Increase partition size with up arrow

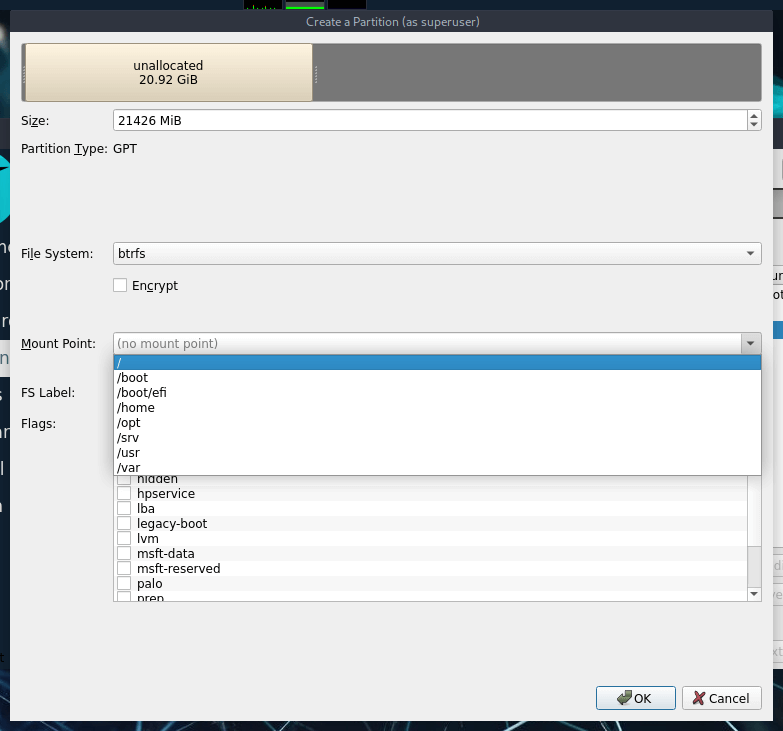[753, 115]
